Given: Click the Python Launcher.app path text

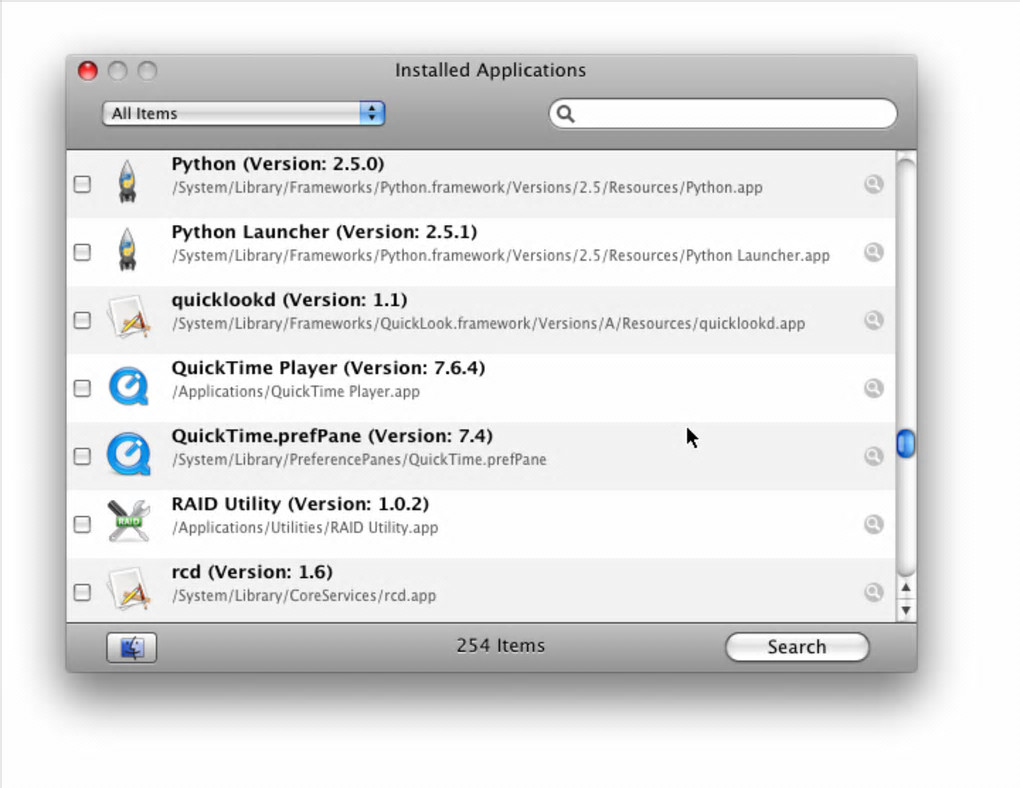Looking at the screenshot, I should coord(501,256).
